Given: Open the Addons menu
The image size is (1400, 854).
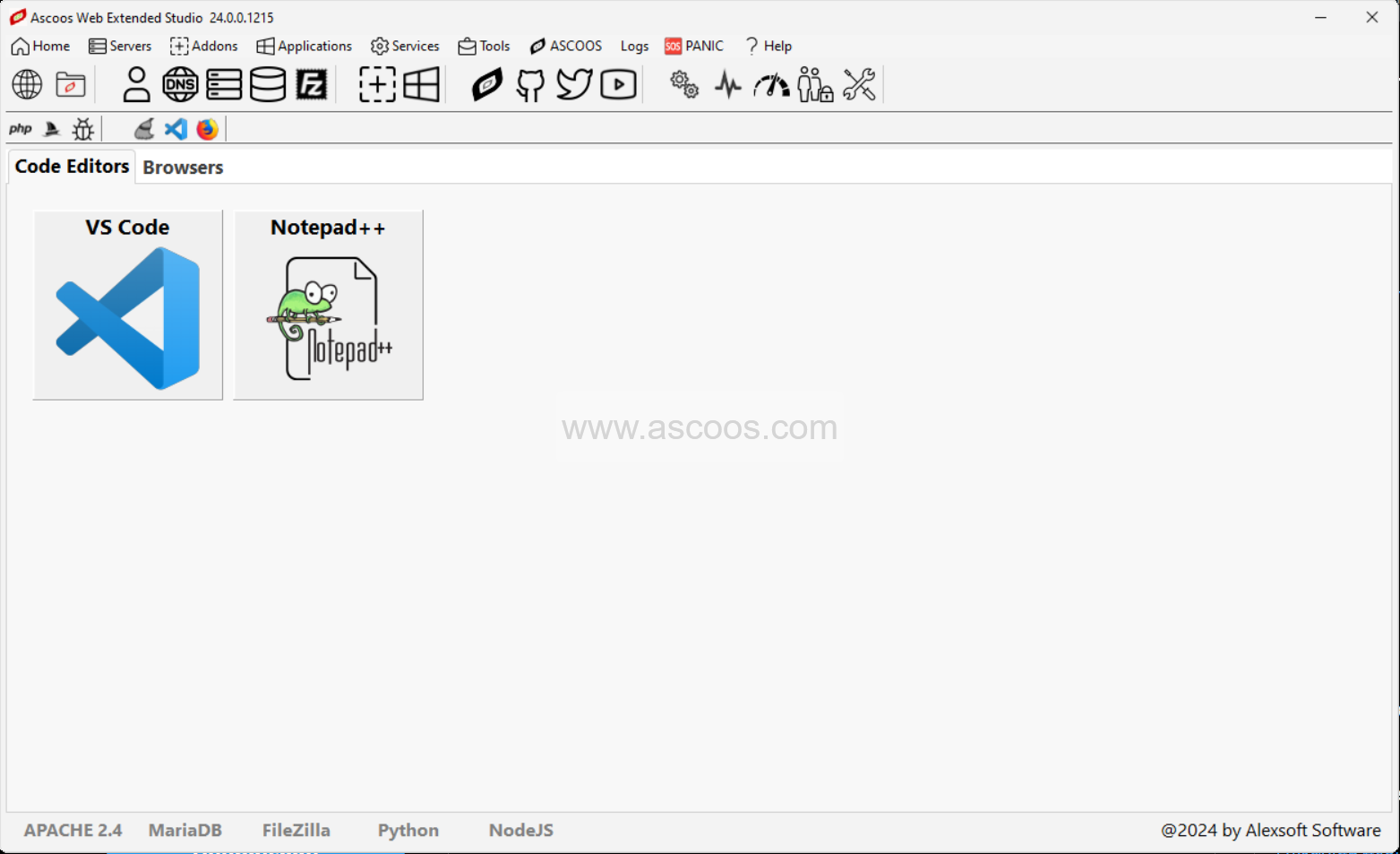Looking at the screenshot, I should 204,46.
